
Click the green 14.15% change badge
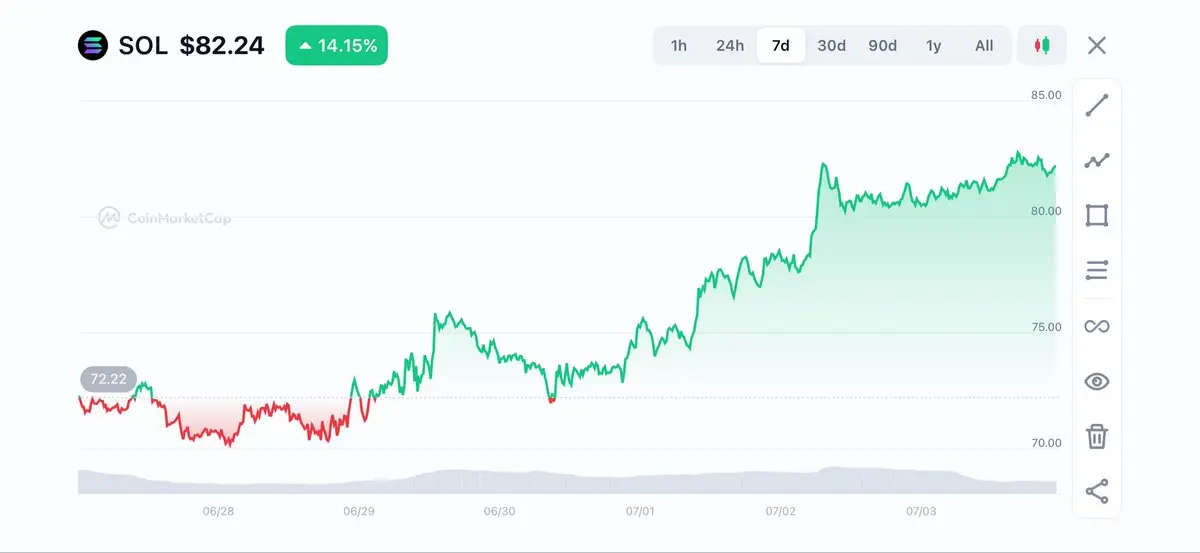tap(336, 45)
